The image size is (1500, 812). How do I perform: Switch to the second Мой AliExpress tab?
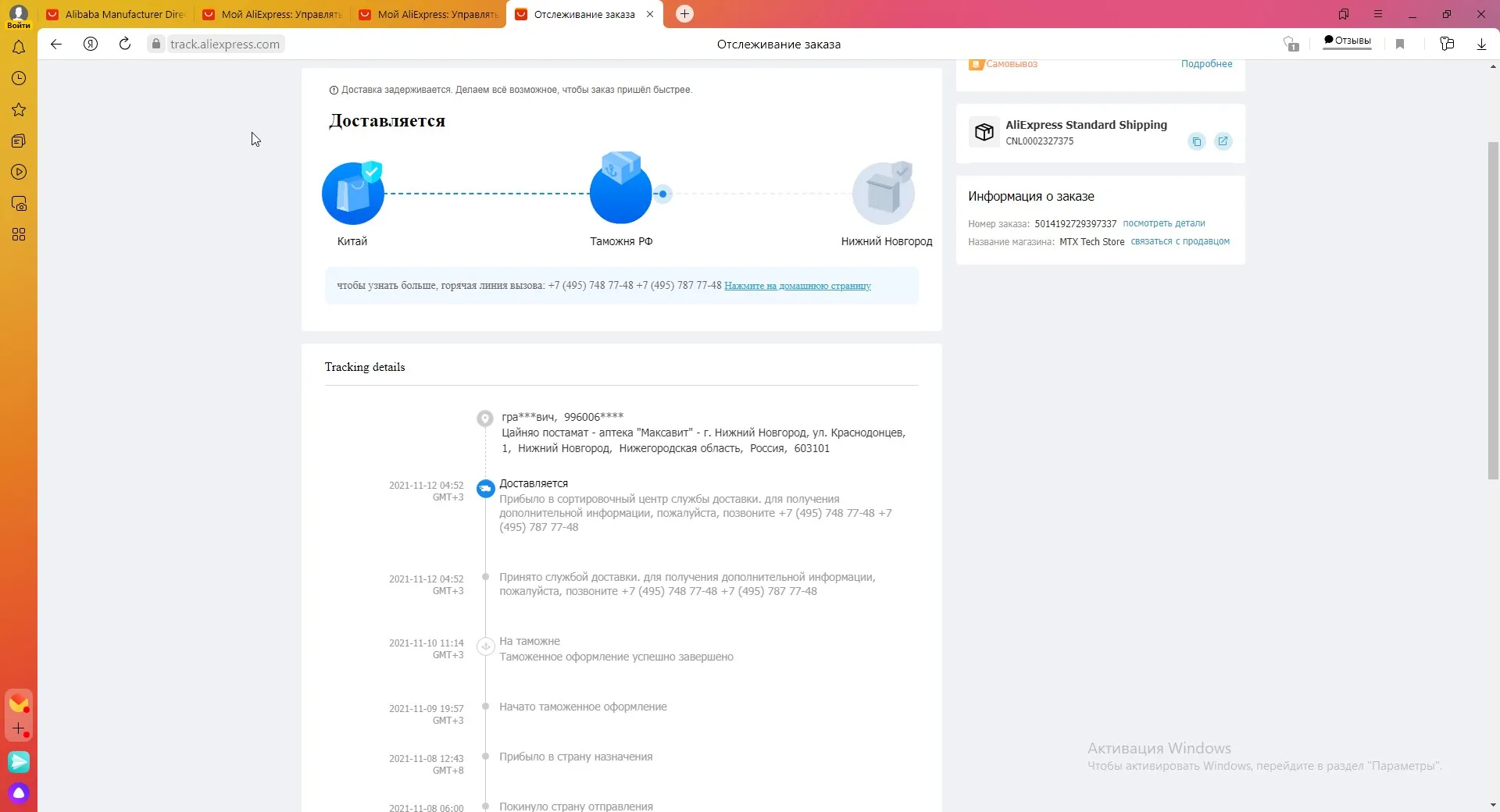273,14
